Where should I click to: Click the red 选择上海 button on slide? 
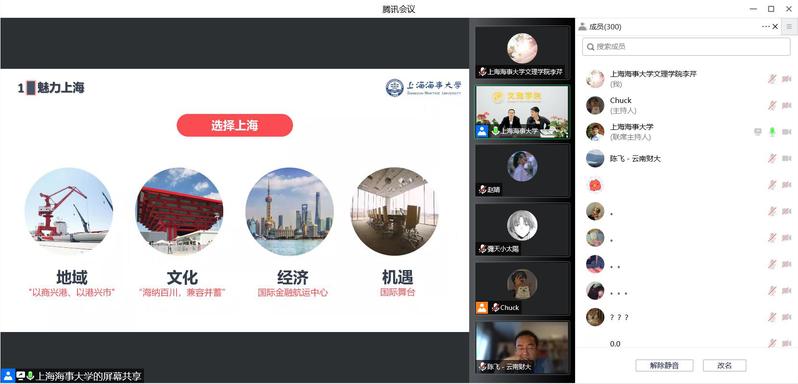pyautogui.click(x=235, y=125)
